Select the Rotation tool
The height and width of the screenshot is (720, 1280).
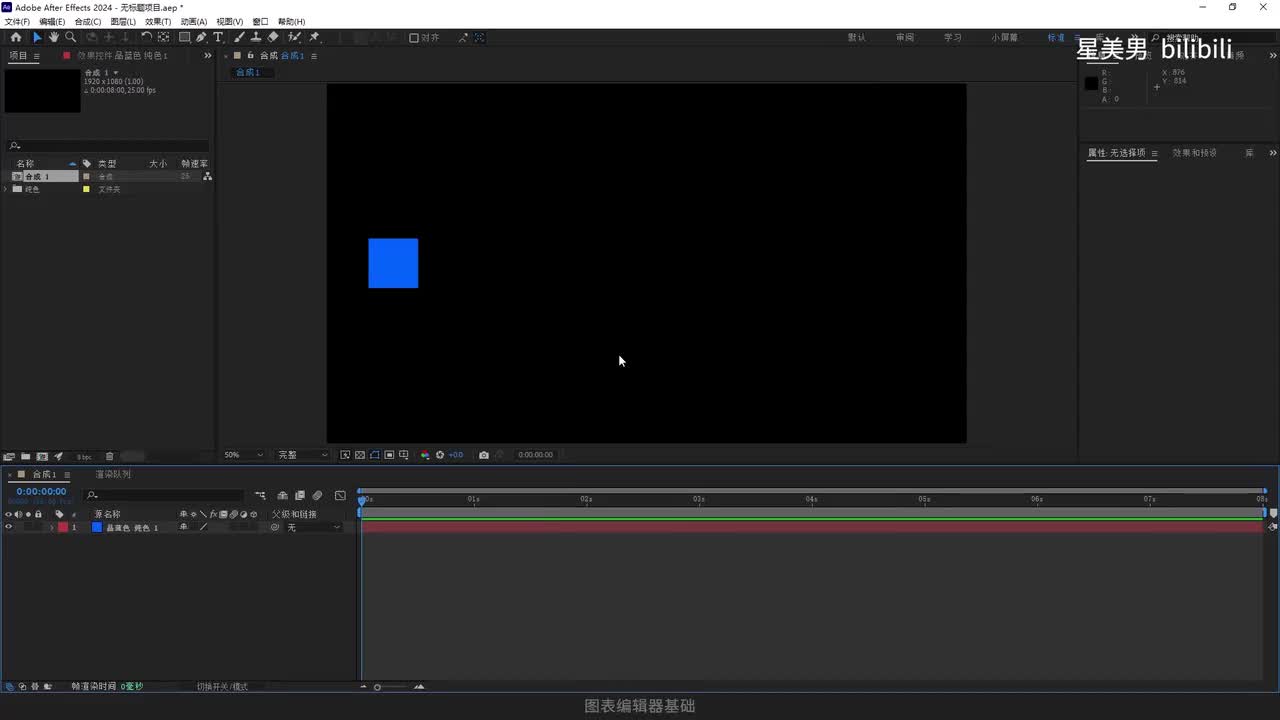coord(146,37)
